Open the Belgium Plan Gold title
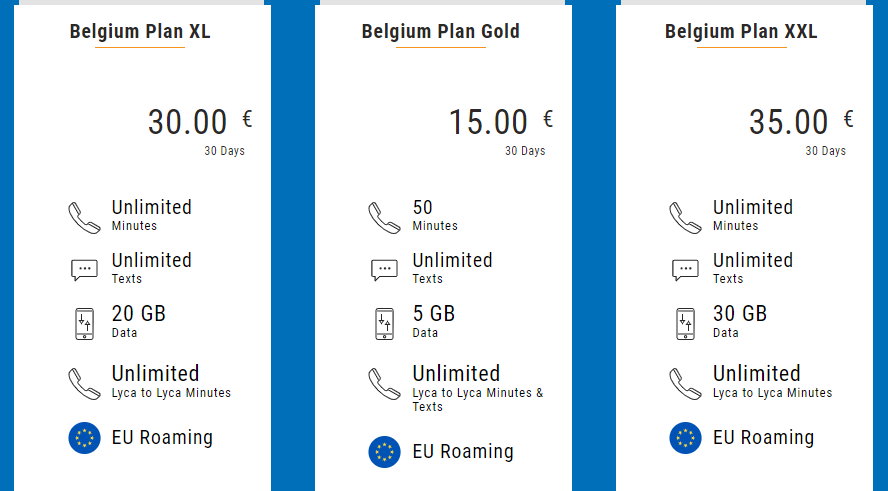 (x=441, y=32)
